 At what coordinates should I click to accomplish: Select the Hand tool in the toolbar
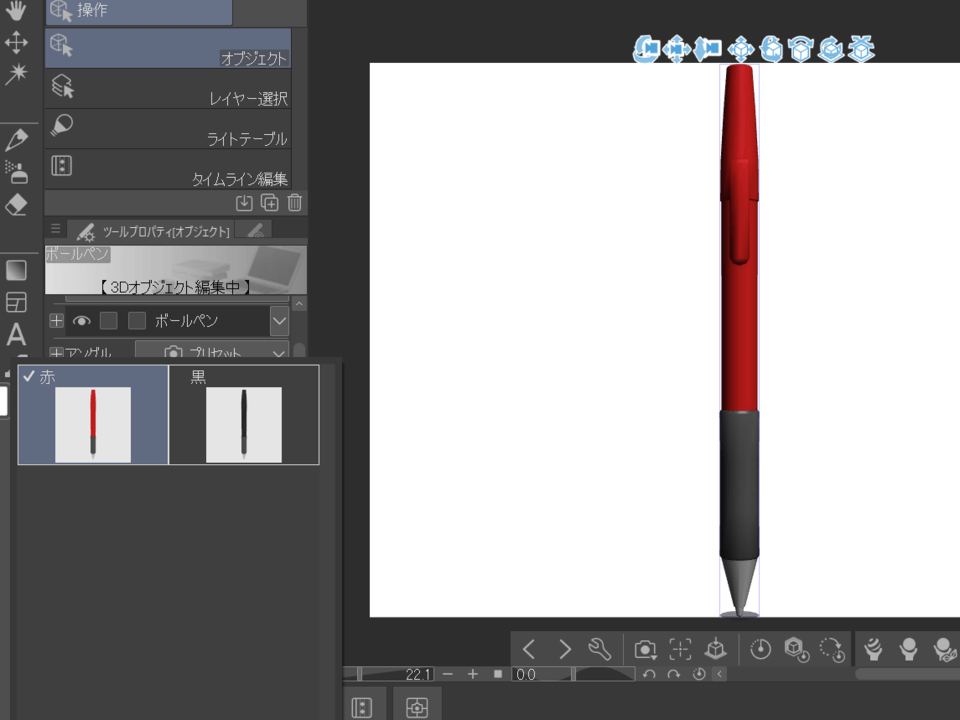(14, 12)
